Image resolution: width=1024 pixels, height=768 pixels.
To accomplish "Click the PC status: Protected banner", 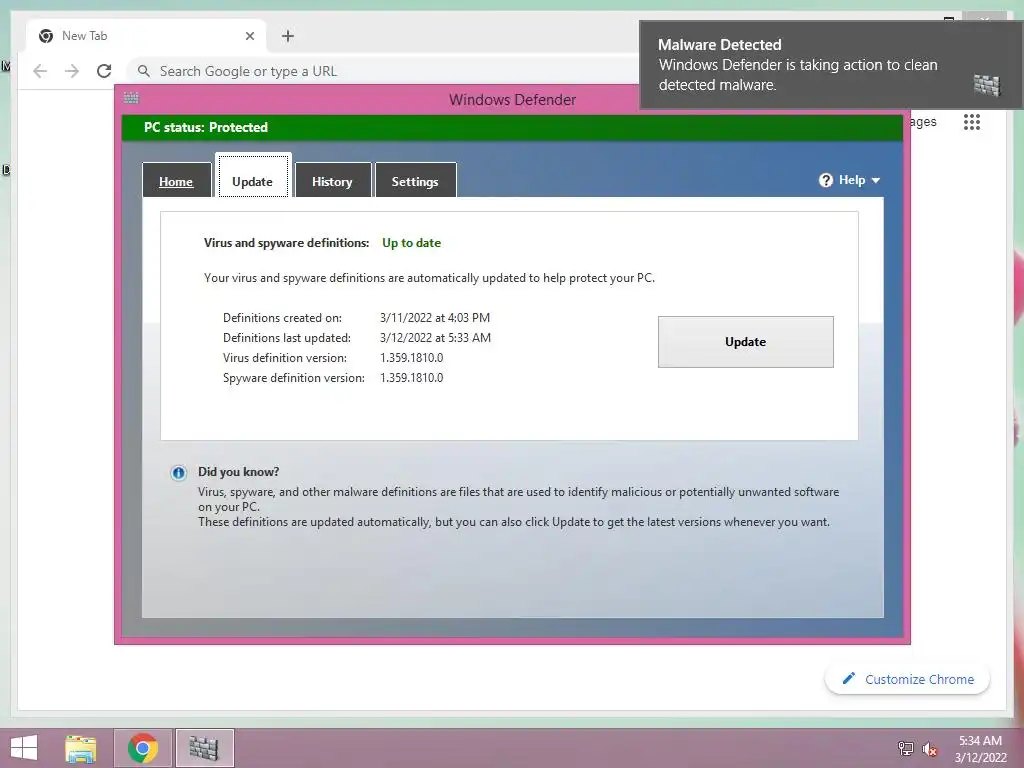I will (513, 127).
